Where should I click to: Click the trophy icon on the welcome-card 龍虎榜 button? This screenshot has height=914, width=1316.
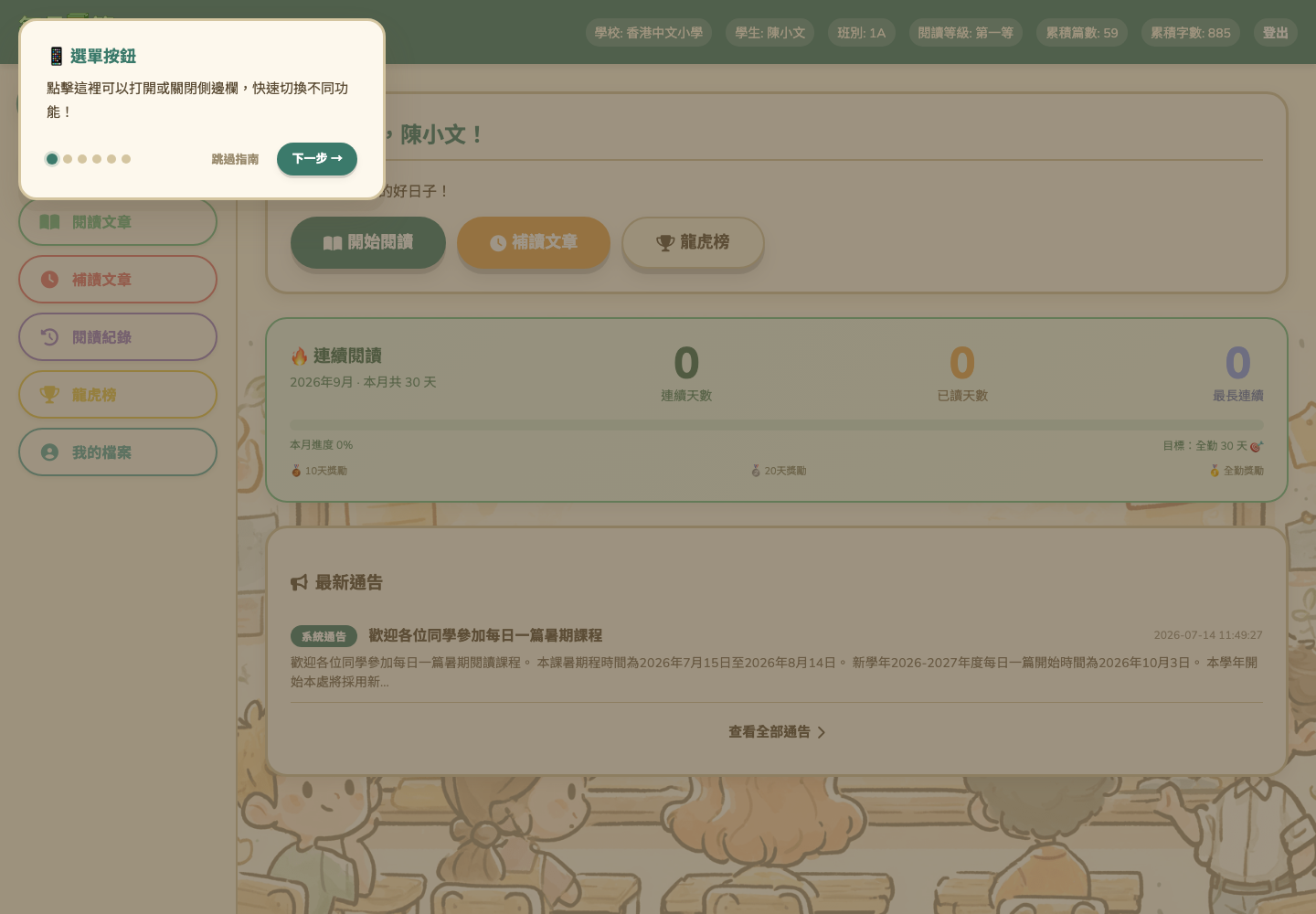tap(665, 243)
